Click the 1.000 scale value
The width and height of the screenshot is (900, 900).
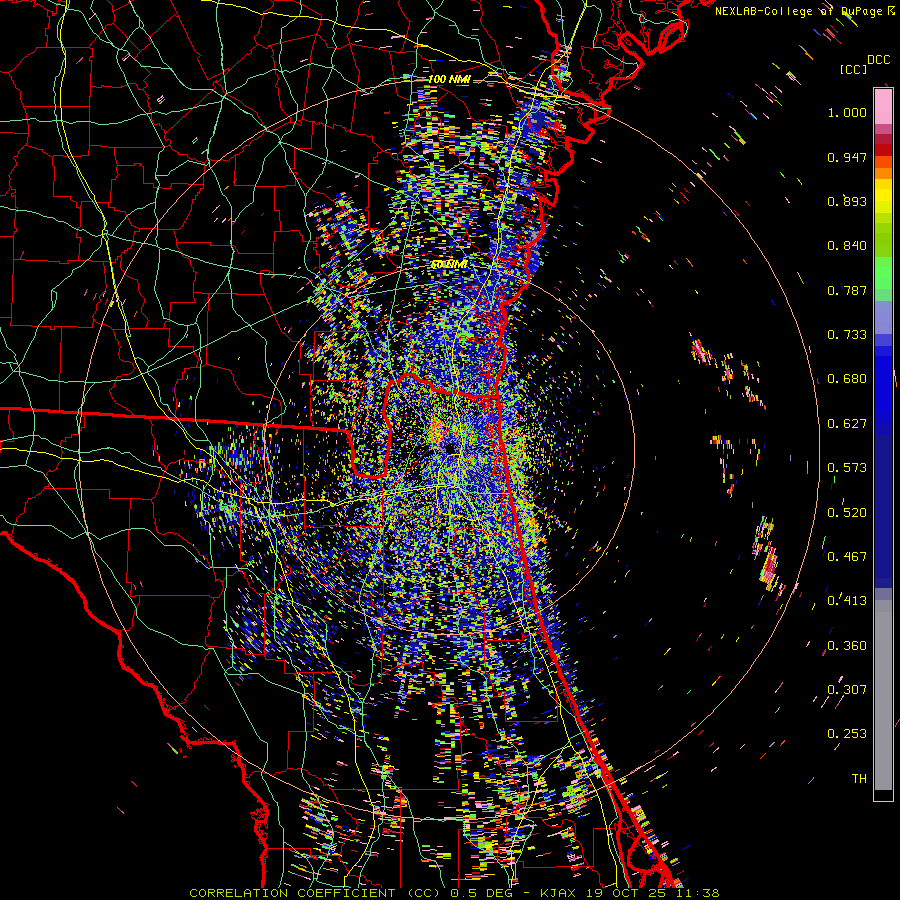pyautogui.click(x=847, y=112)
